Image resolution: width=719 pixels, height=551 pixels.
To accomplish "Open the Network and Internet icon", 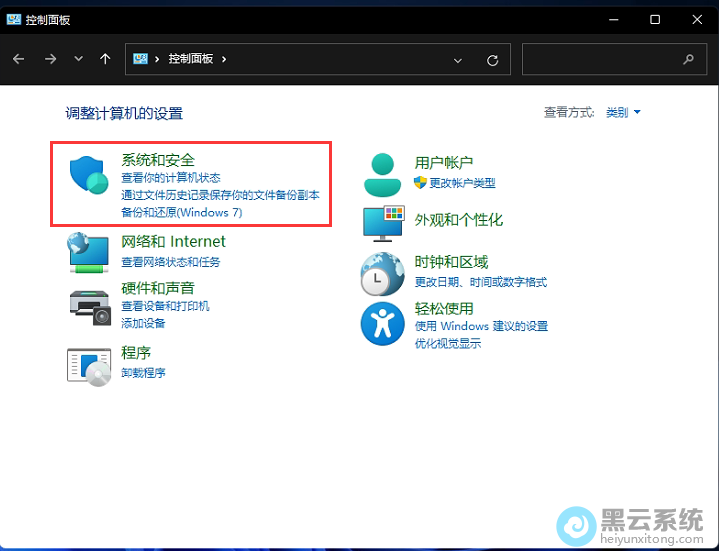I will click(x=88, y=251).
